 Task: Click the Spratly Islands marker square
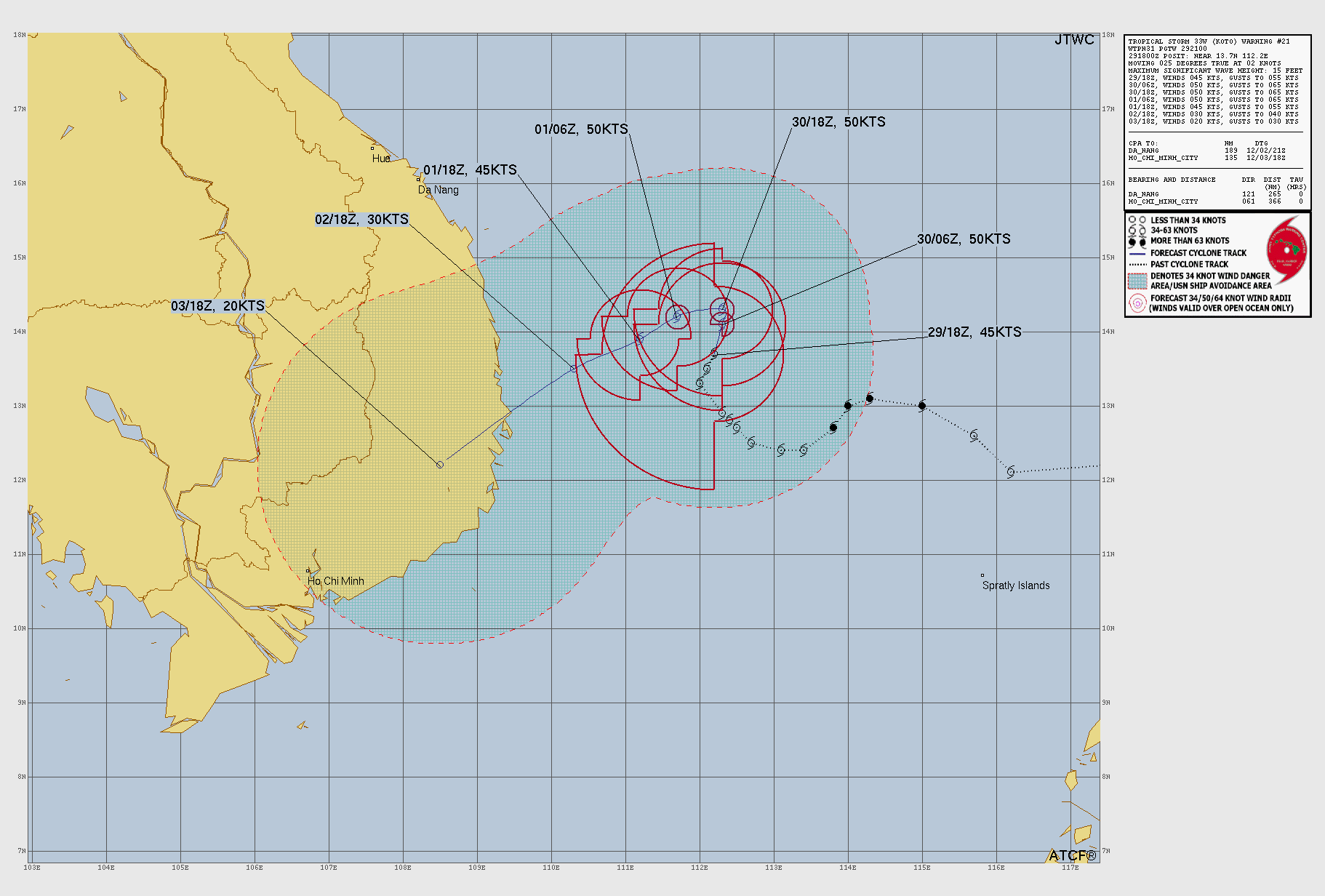click(982, 575)
